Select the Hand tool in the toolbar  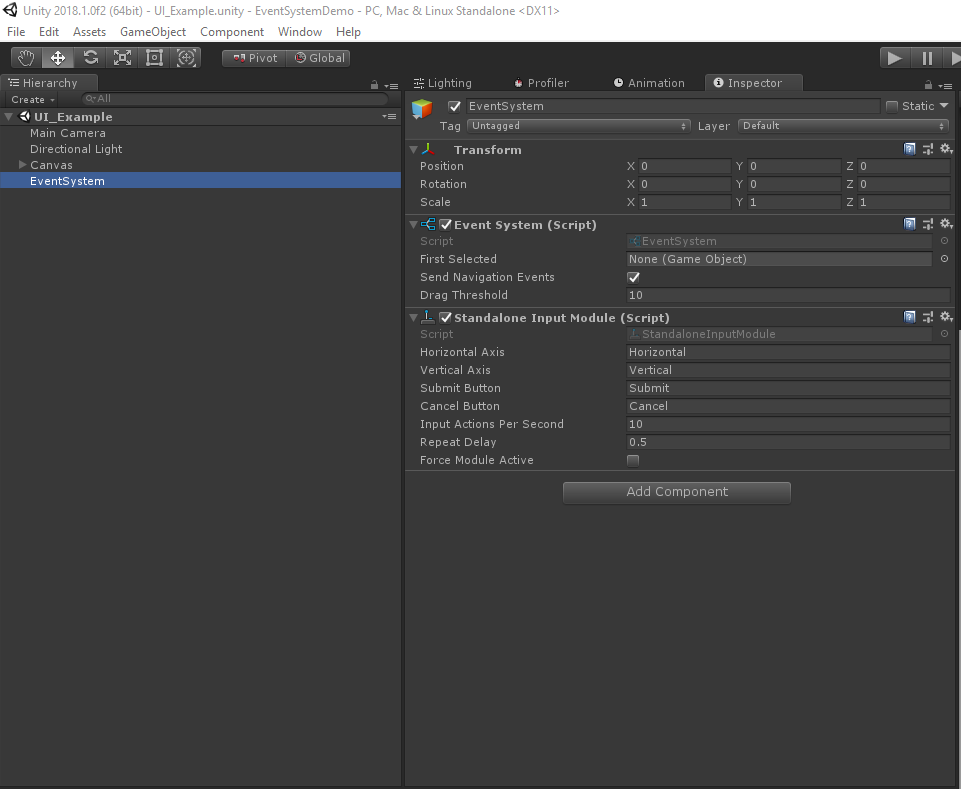(25, 57)
